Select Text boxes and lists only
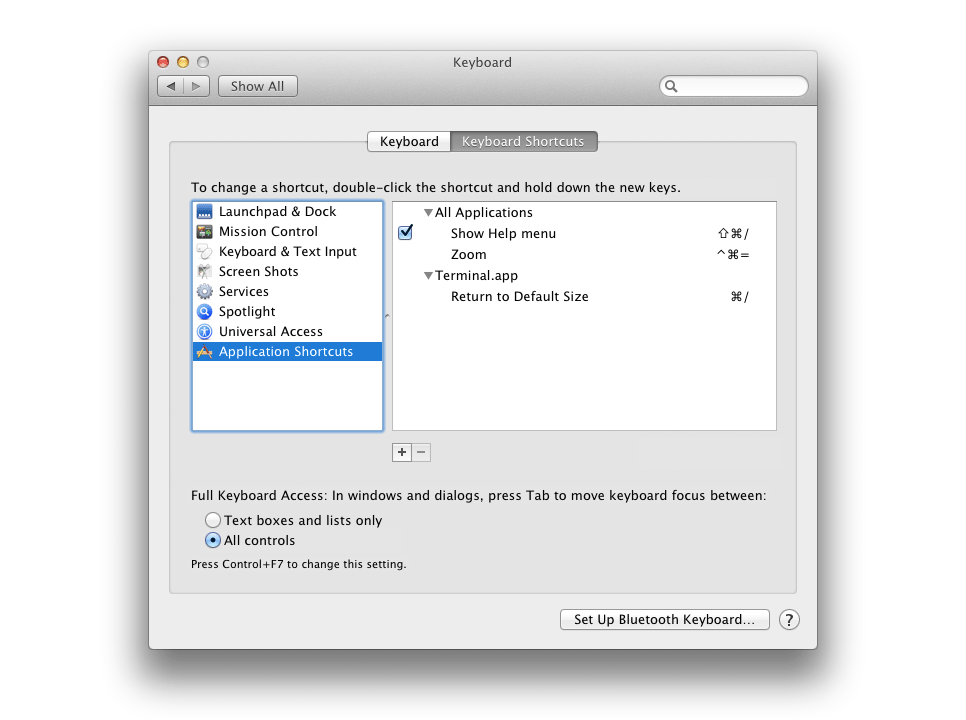The height and width of the screenshot is (720, 966). tap(213, 520)
